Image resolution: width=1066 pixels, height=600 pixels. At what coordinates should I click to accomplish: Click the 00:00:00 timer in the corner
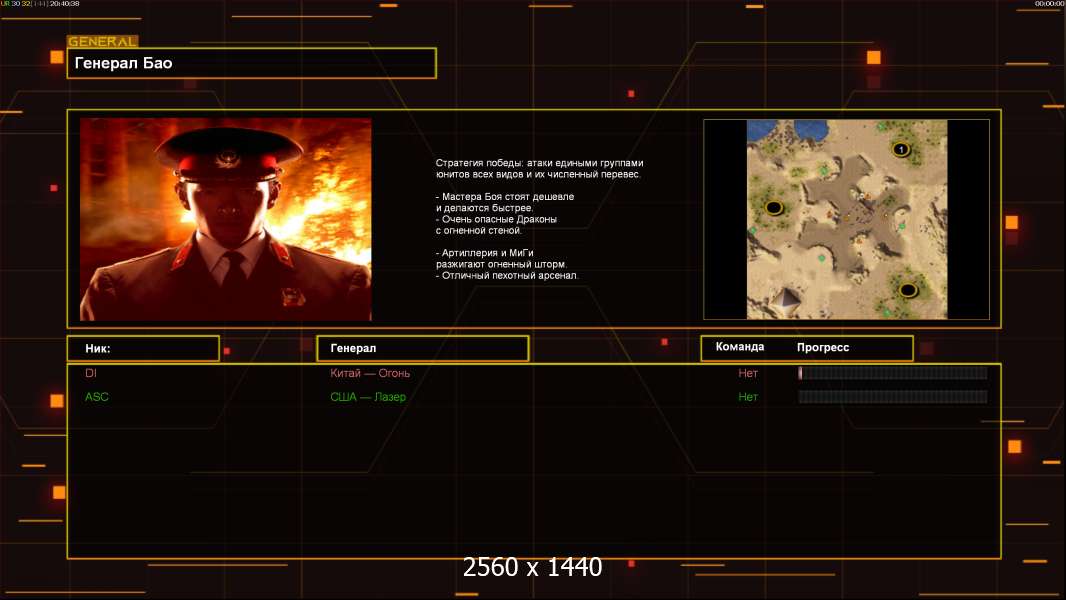[x=1049, y=4]
